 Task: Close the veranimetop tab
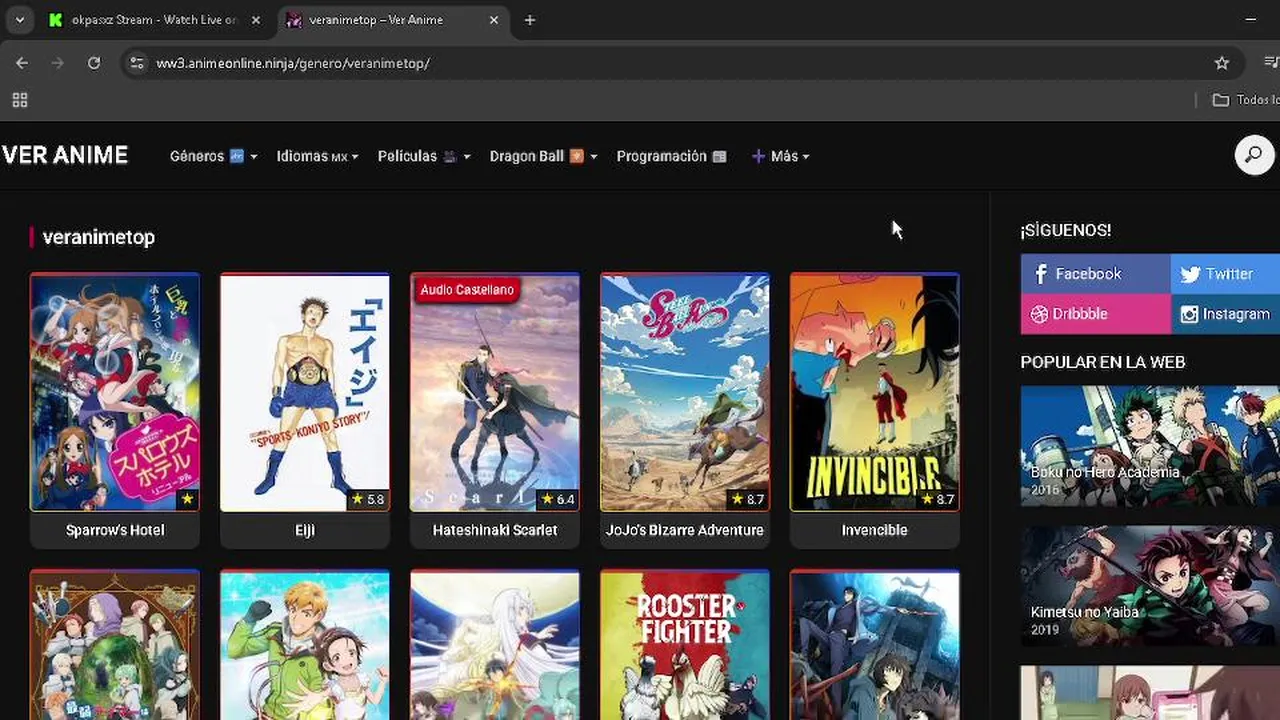[493, 20]
